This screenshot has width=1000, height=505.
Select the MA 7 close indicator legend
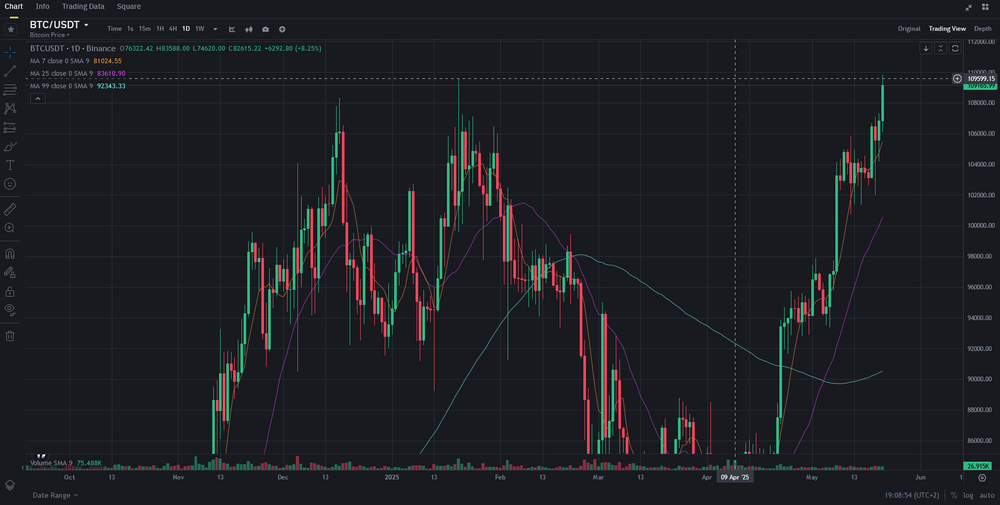click(x=76, y=61)
